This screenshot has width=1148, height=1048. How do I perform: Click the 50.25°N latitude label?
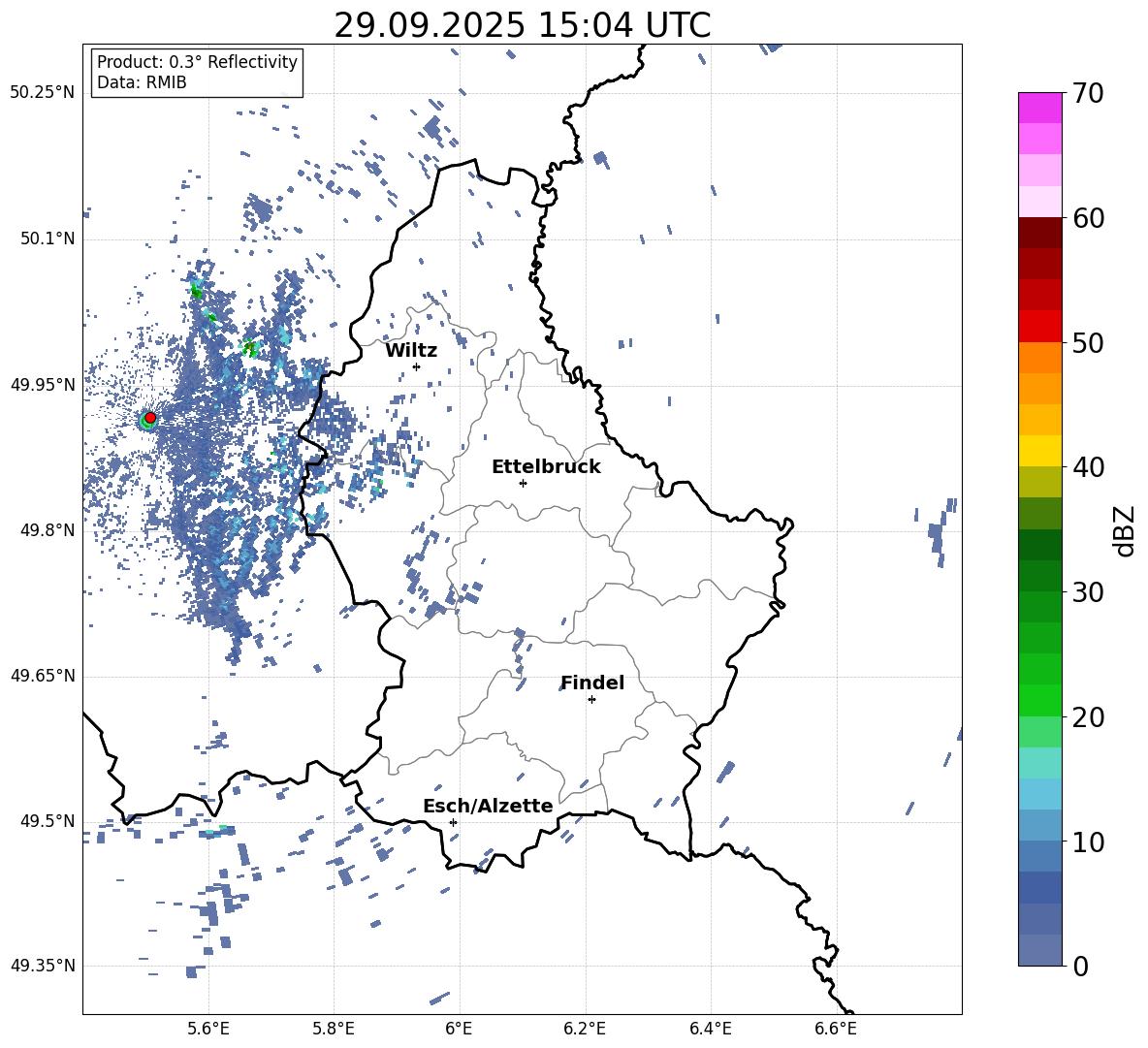click(x=43, y=93)
